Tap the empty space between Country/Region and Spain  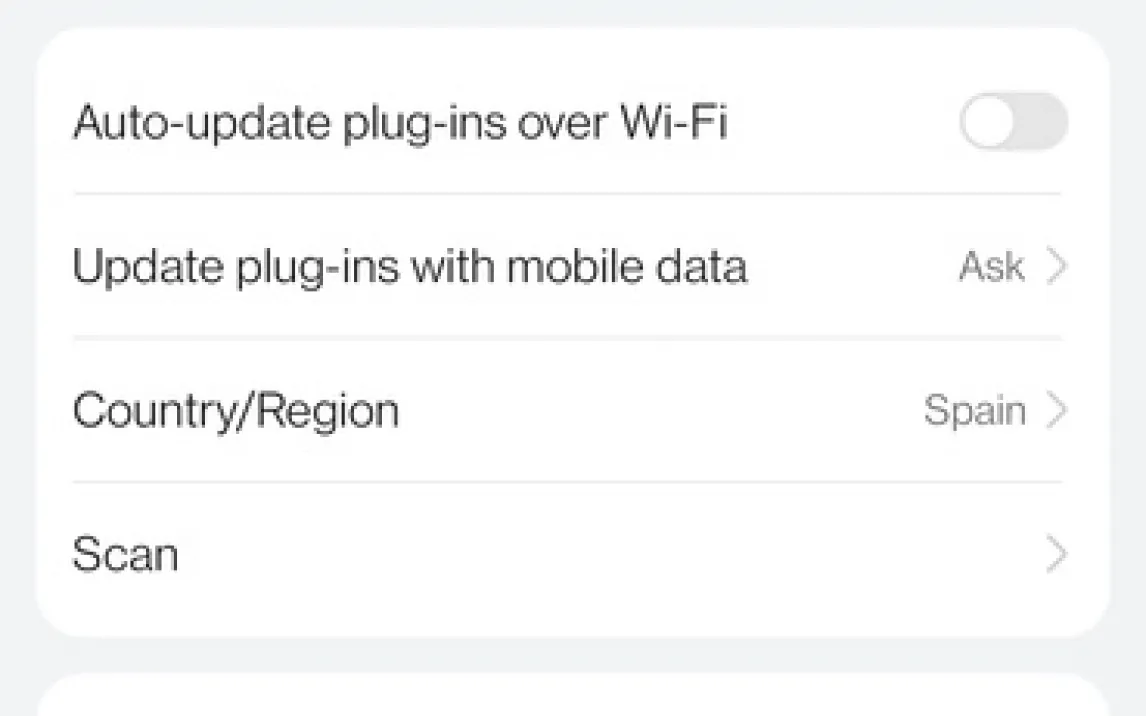click(x=660, y=411)
